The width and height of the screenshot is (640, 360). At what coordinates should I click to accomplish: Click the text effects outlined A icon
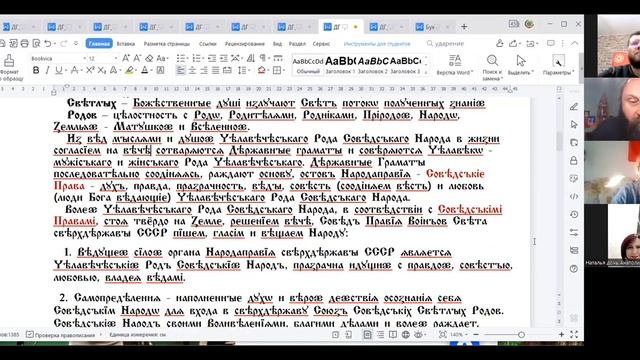point(113,70)
